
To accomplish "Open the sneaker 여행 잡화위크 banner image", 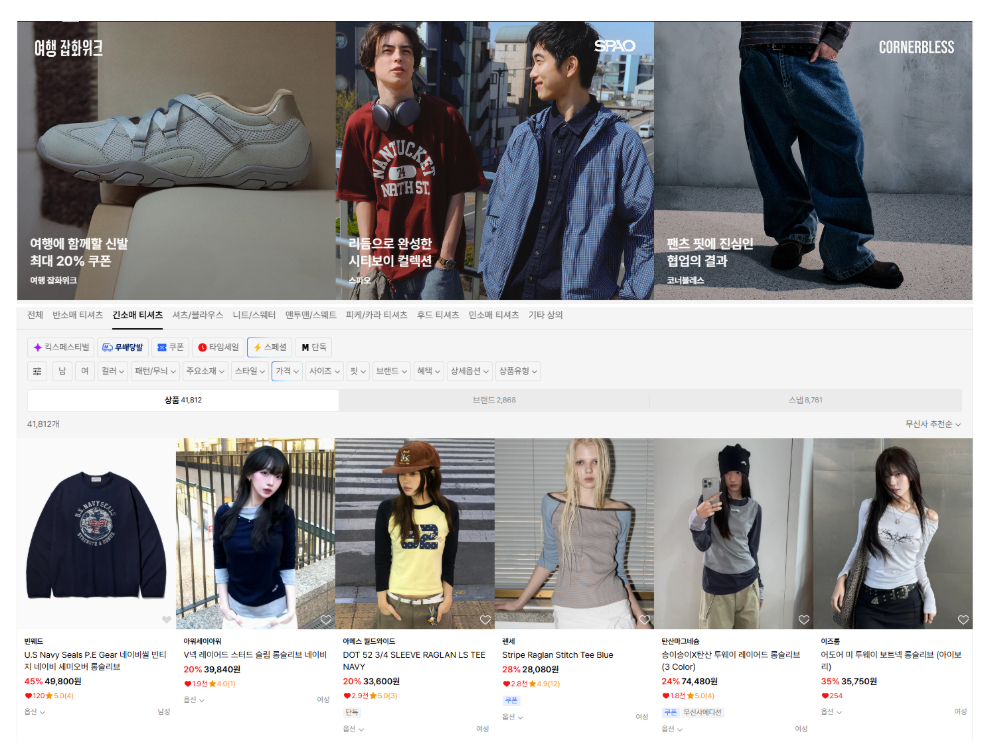I will click(176, 160).
